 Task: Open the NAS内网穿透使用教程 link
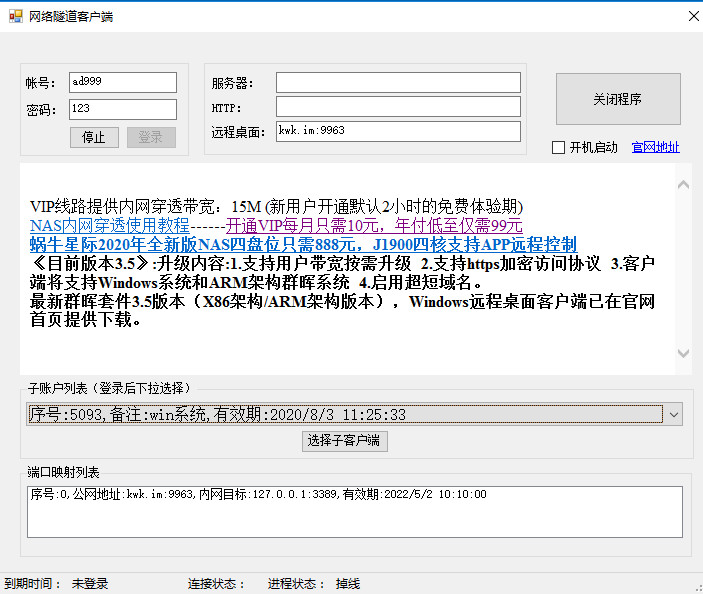click(109, 226)
